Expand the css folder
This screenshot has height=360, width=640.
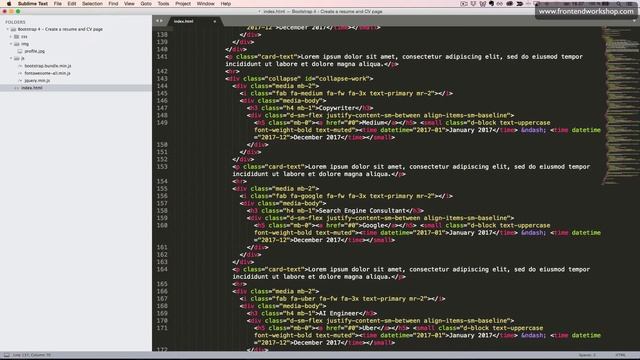(11, 37)
